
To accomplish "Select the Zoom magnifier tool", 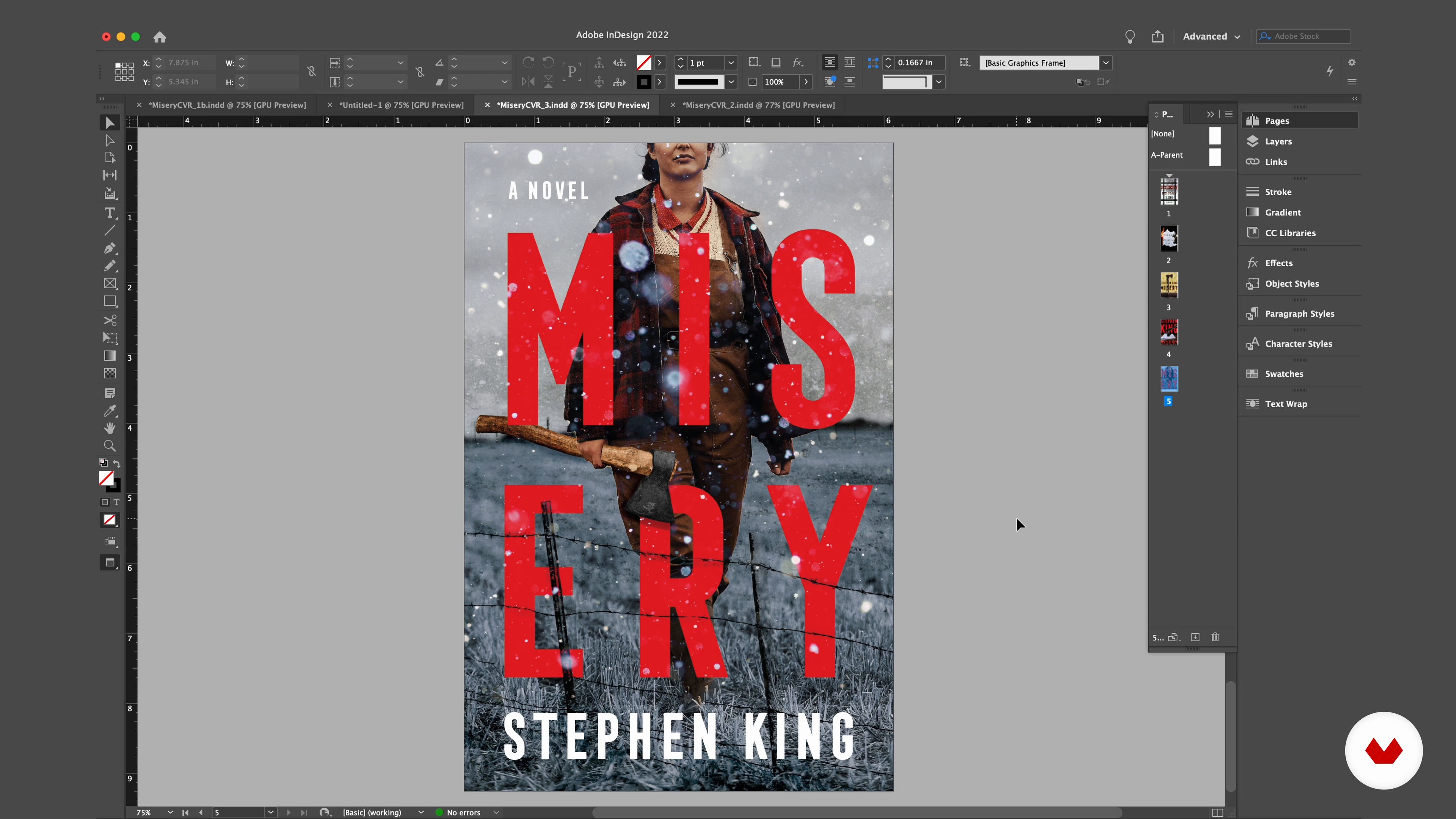I will pos(110,446).
